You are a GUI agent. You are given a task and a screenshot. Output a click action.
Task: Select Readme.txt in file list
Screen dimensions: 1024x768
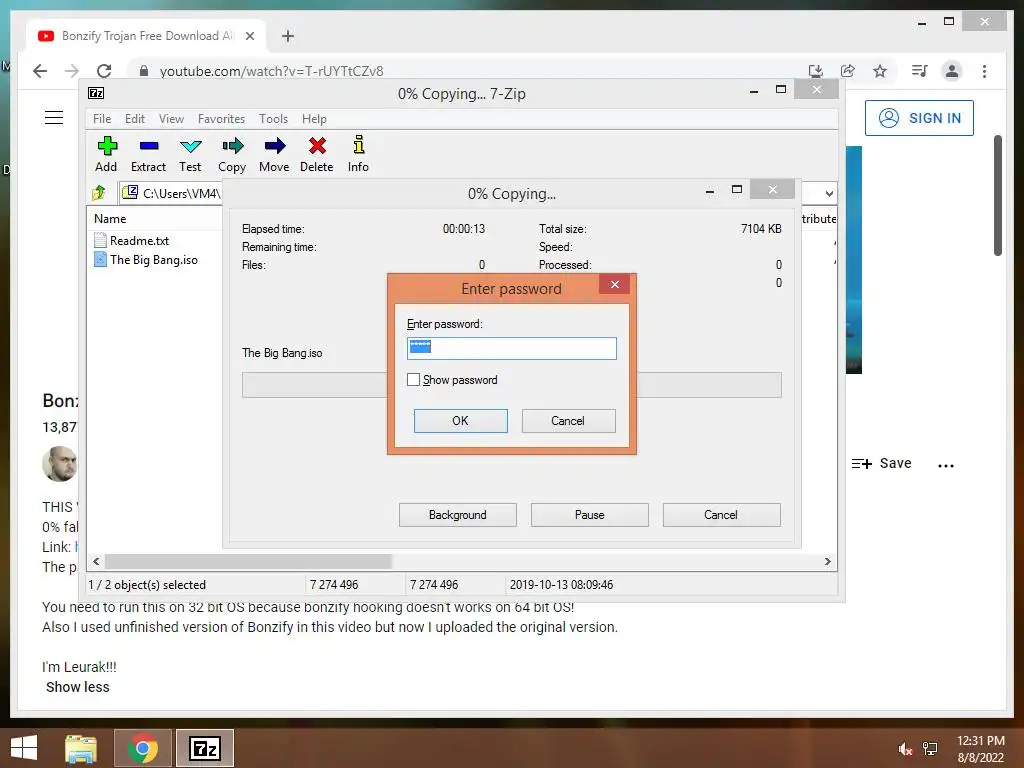139,240
